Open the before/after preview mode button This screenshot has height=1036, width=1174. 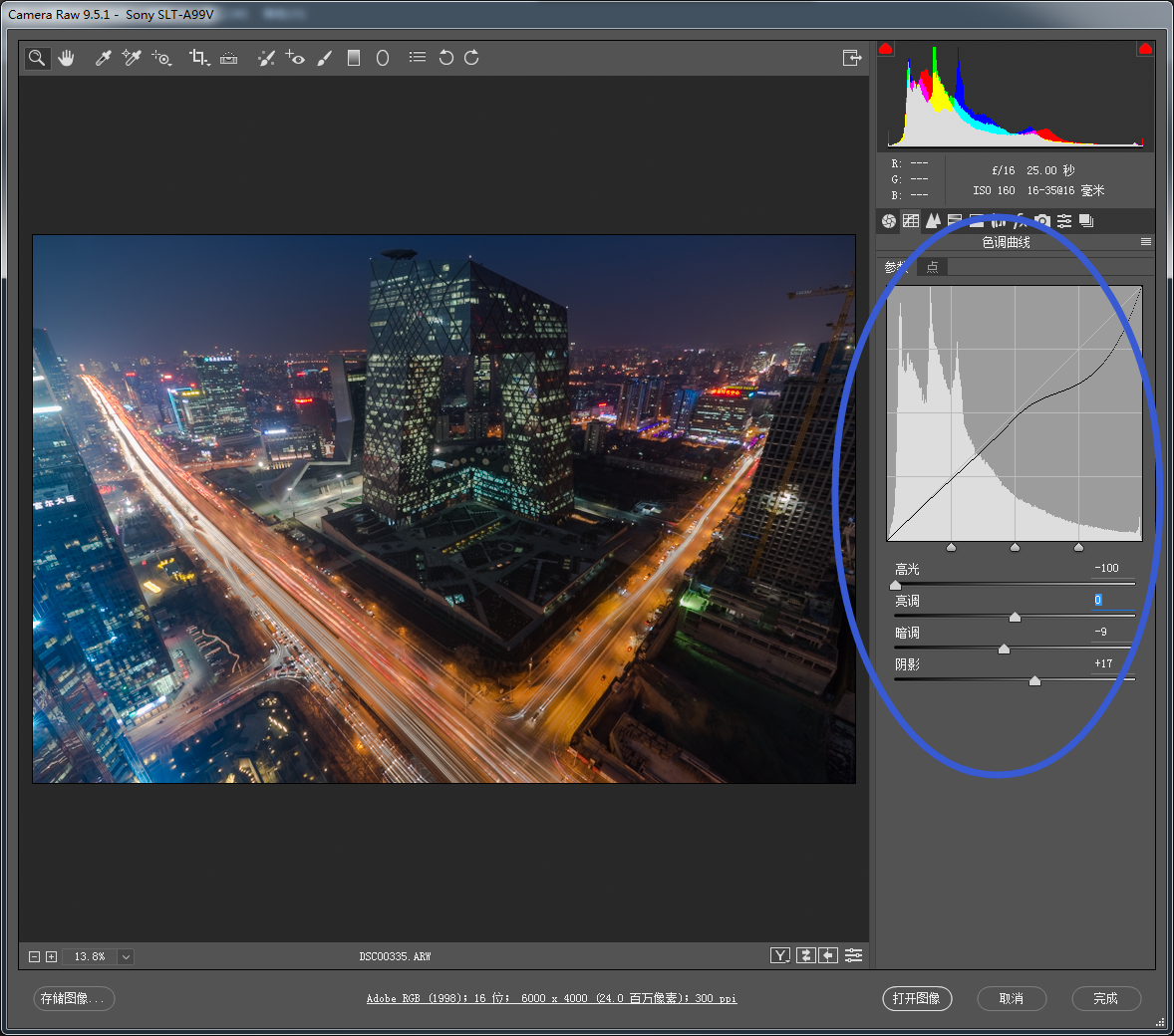(779, 955)
